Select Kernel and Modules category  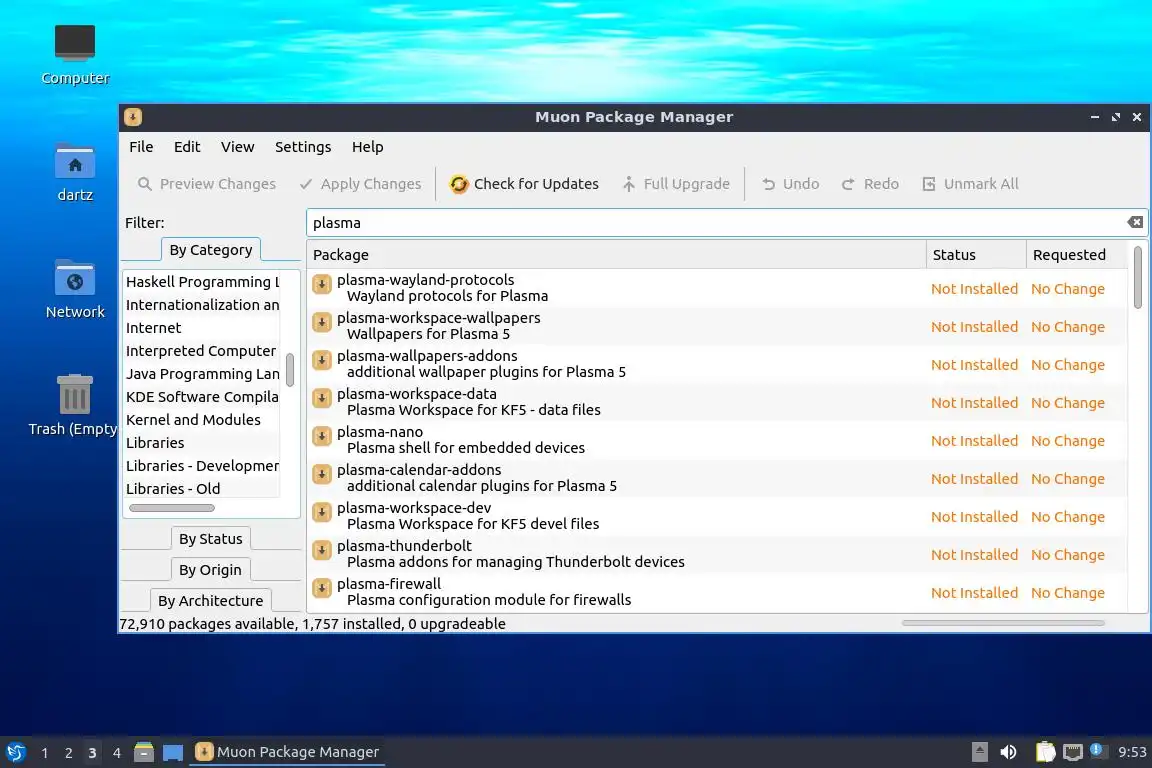(x=202, y=420)
